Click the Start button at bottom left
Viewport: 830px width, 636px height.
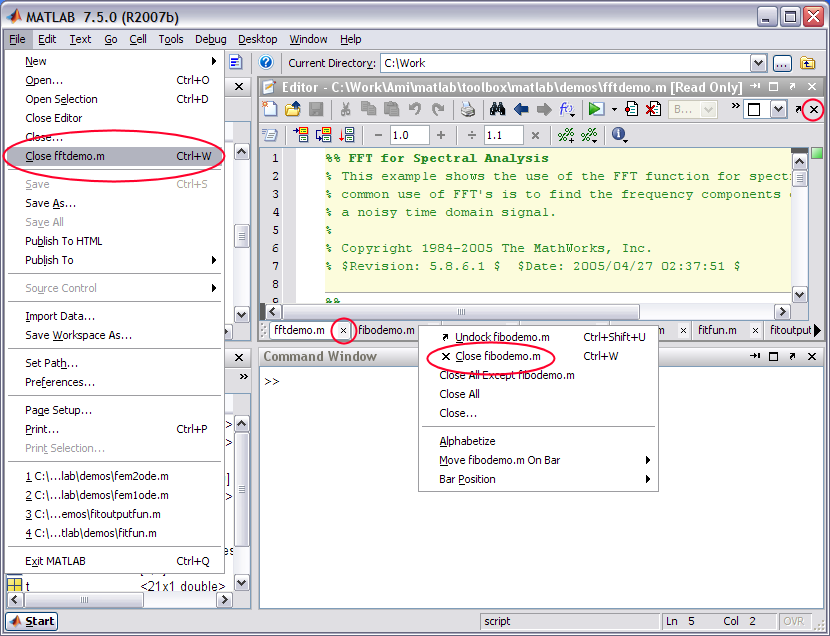(x=31, y=621)
